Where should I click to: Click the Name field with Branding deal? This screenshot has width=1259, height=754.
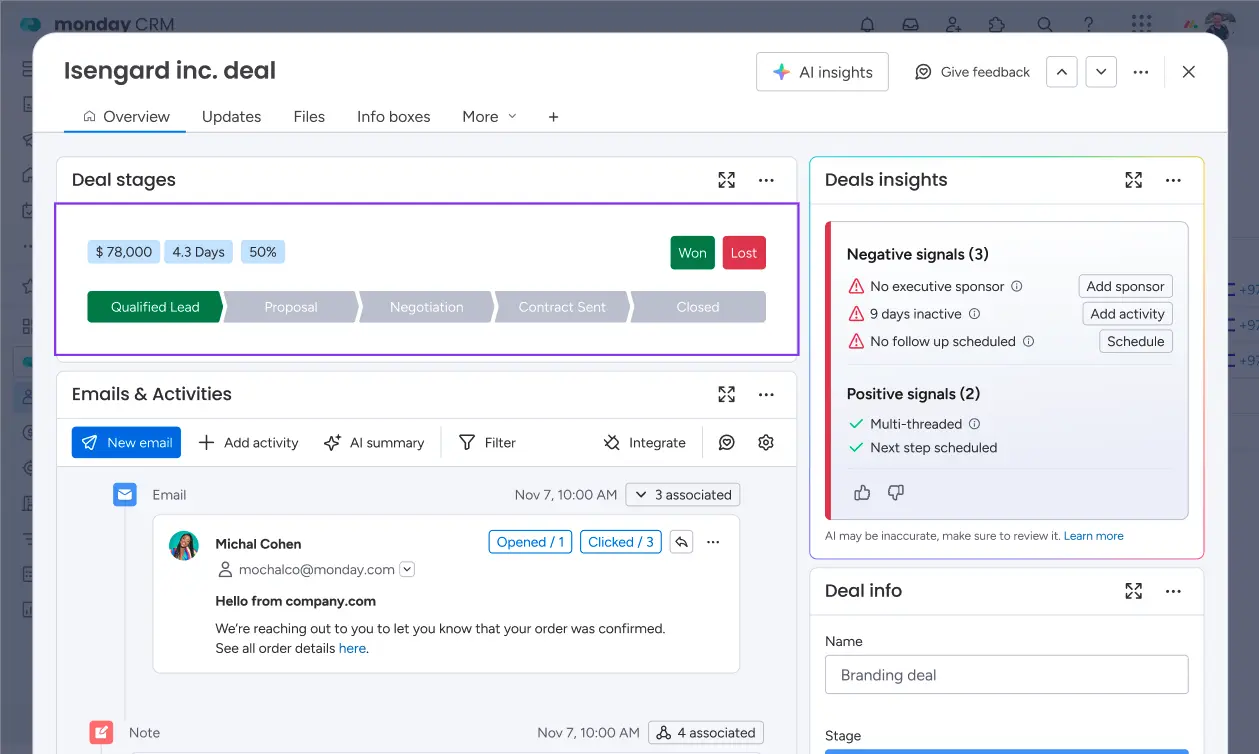coord(1006,675)
